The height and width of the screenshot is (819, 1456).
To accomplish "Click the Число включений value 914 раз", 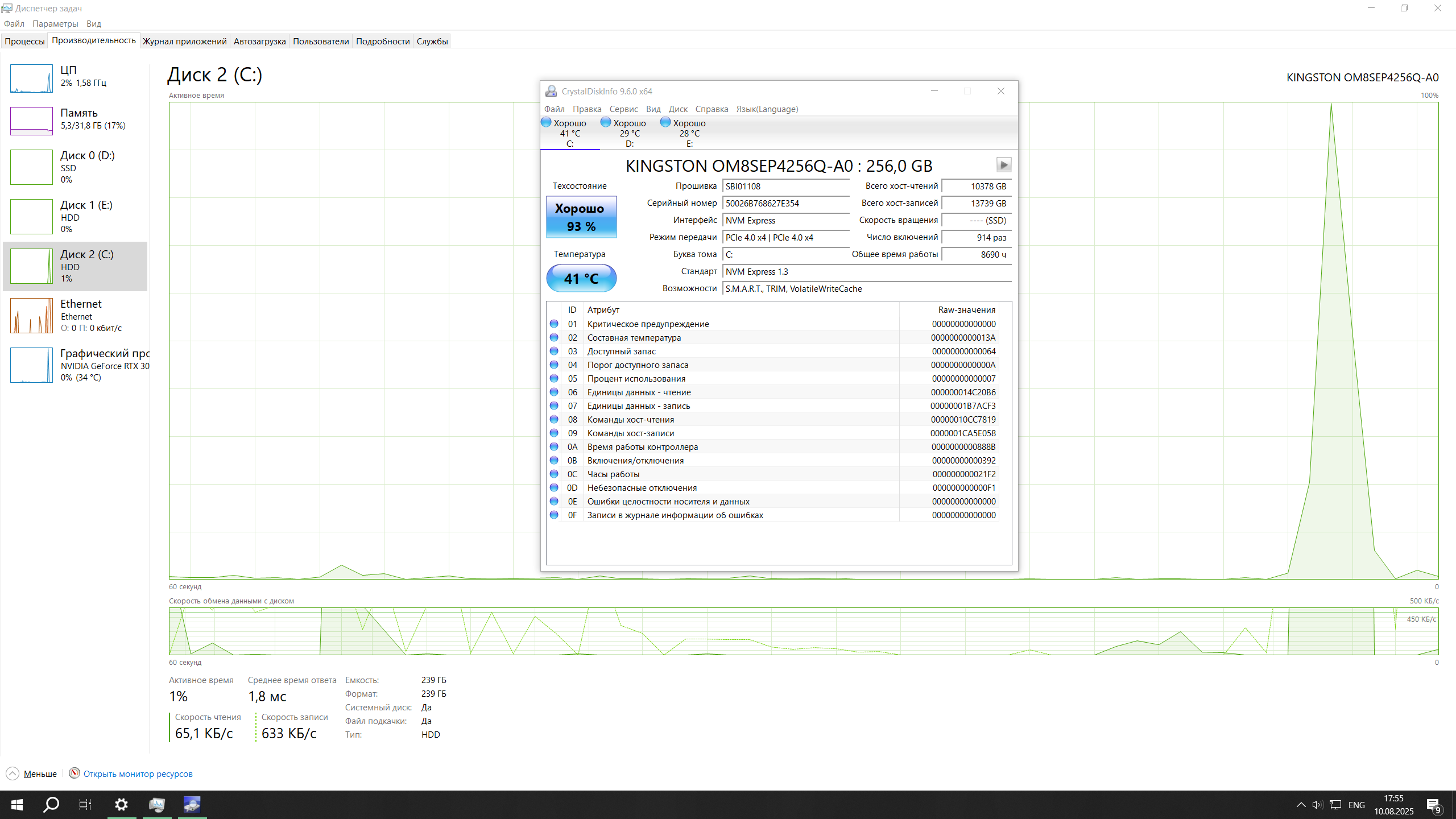I will pyautogui.click(x=977, y=237).
